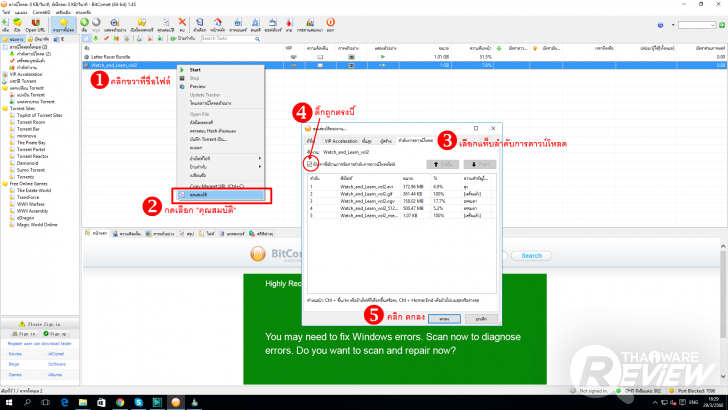Select 'Watch_and_Learn_vol2.avi' row in dialog
The image size is (728, 410).
click(x=402, y=187)
